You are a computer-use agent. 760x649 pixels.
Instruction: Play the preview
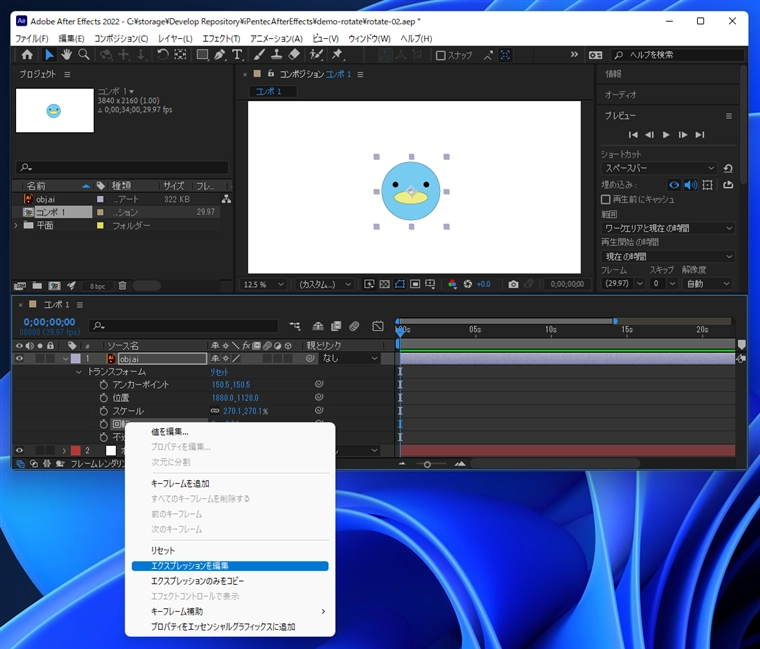point(666,135)
